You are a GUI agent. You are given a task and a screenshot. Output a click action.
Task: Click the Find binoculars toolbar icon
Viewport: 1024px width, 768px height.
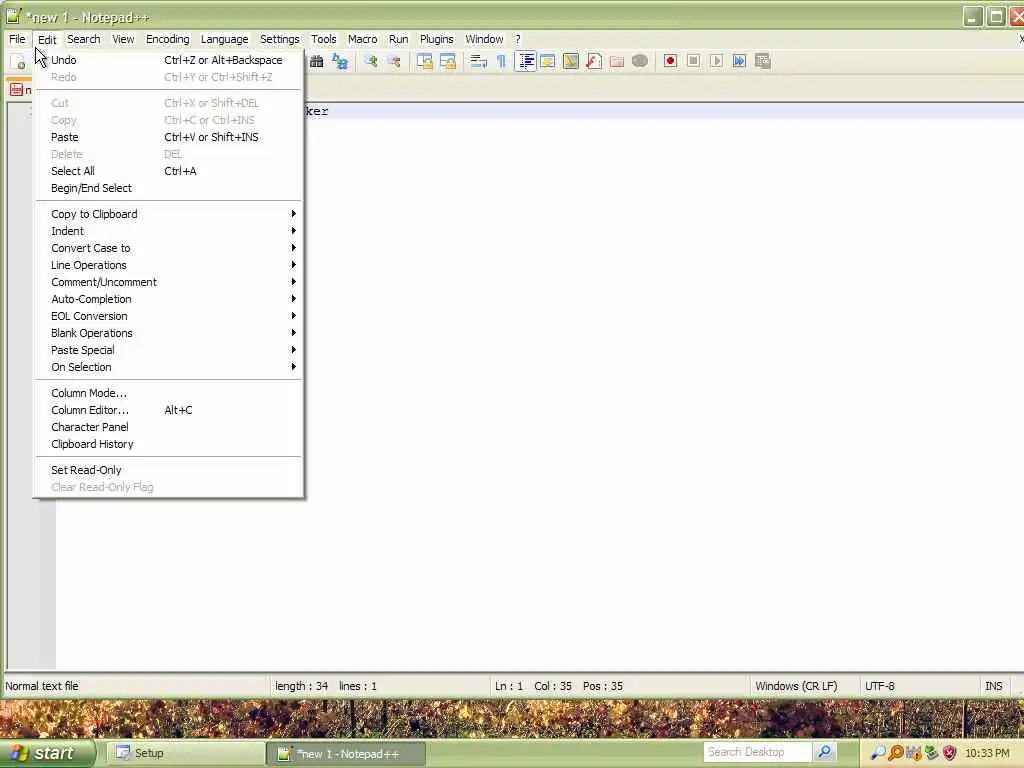click(317, 61)
